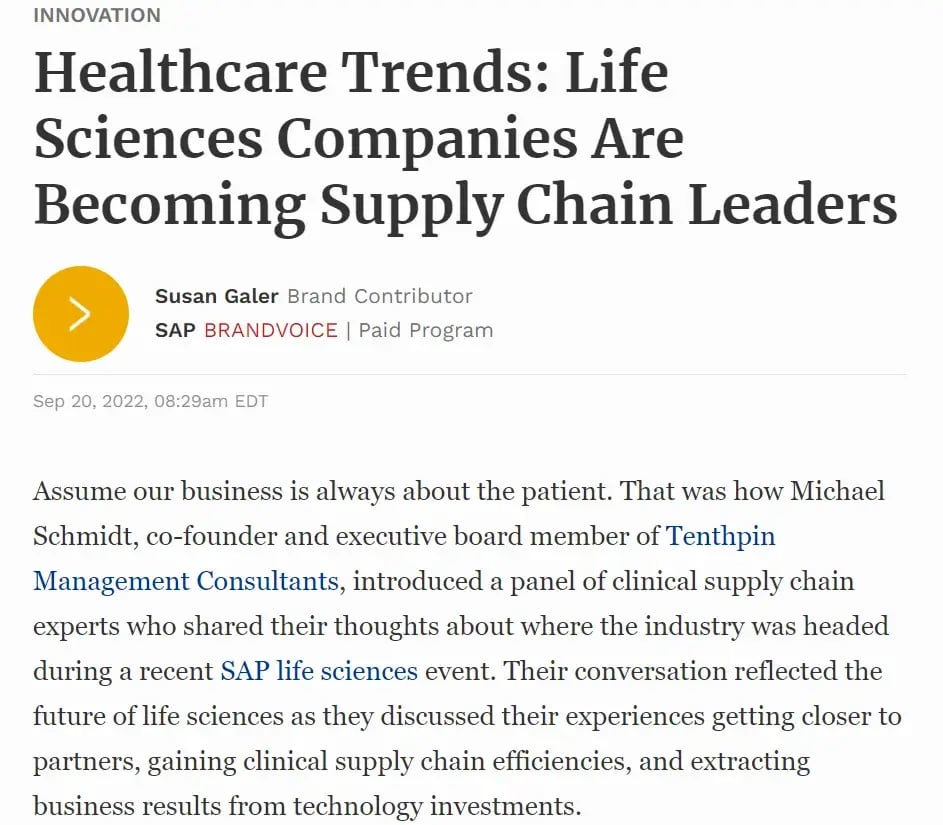Click the Sep 20, 2022 timestamp
The image size is (943, 825).
[x=150, y=402]
